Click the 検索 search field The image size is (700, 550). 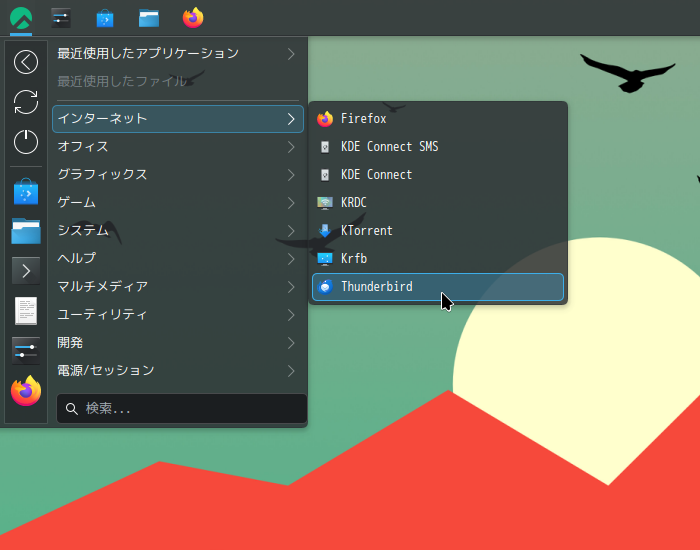coord(182,408)
